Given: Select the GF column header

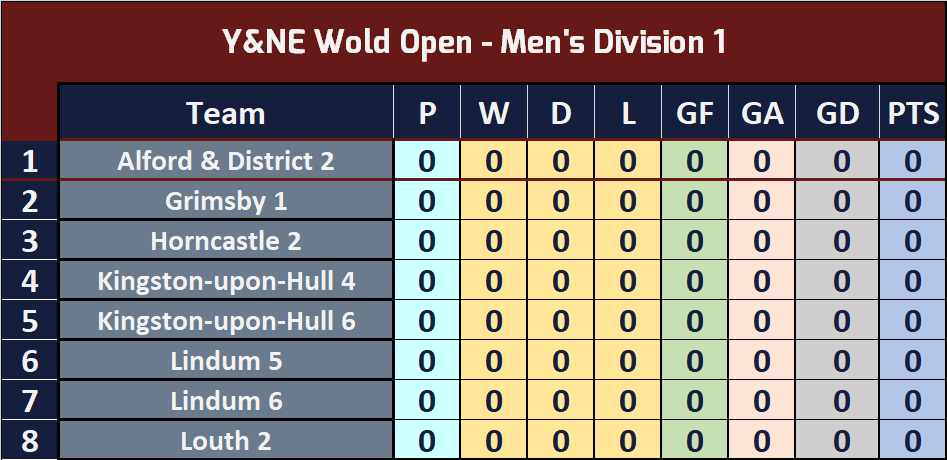Looking at the screenshot, I should tap(695, 113).
